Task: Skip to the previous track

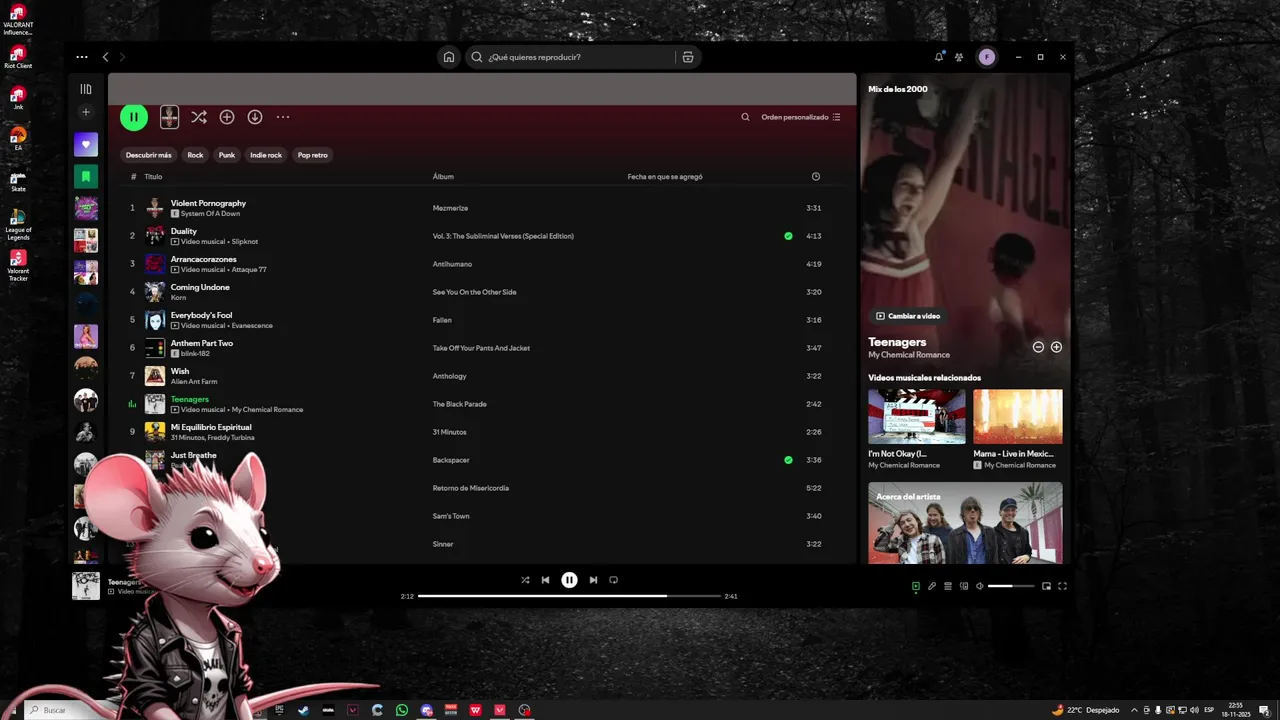Action: 545,580
